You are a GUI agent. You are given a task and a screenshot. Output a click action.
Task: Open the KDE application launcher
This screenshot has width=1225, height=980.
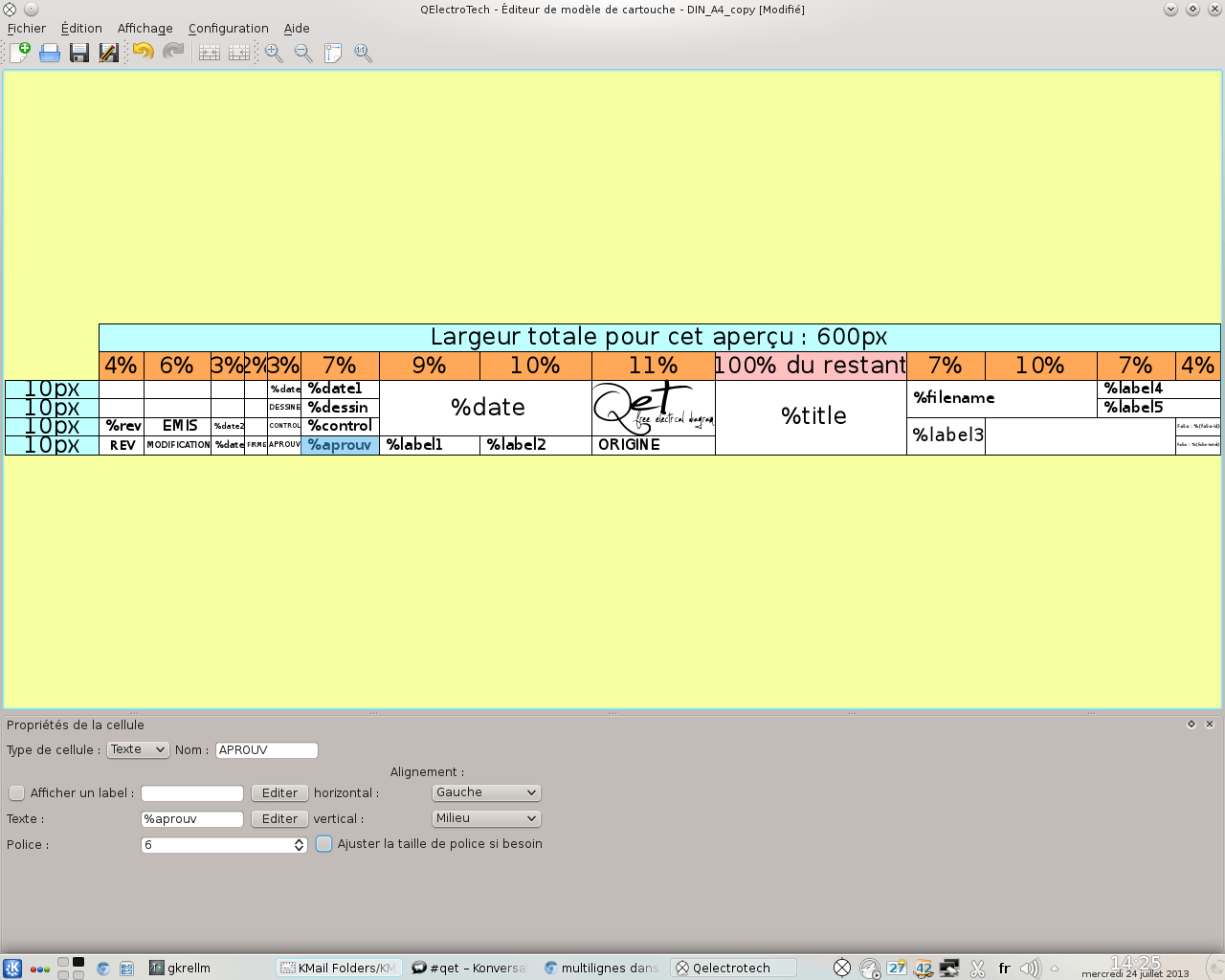pyautogui.click(x=12, y=968)
